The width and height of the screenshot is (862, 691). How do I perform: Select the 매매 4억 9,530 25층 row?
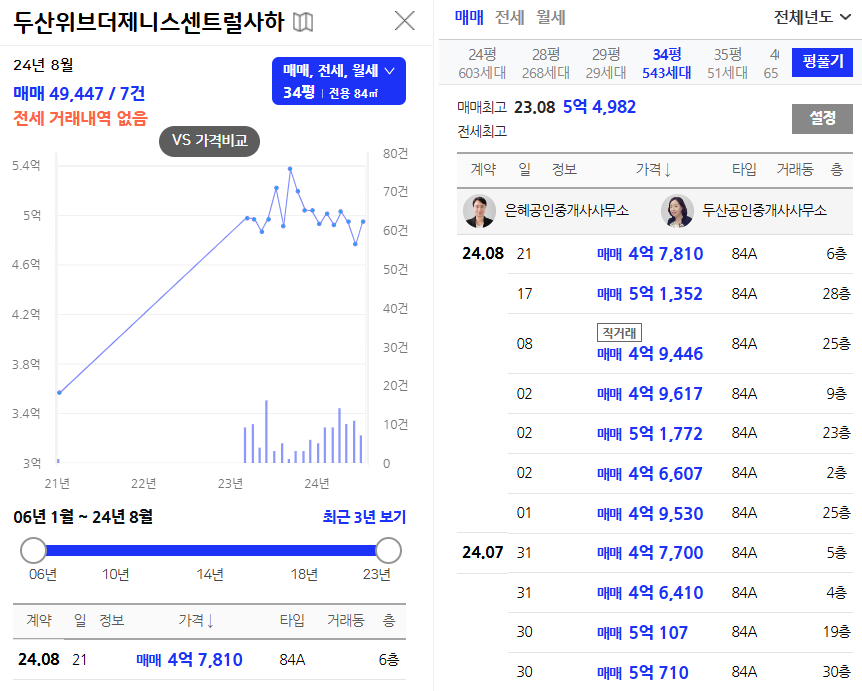[680, 513]
